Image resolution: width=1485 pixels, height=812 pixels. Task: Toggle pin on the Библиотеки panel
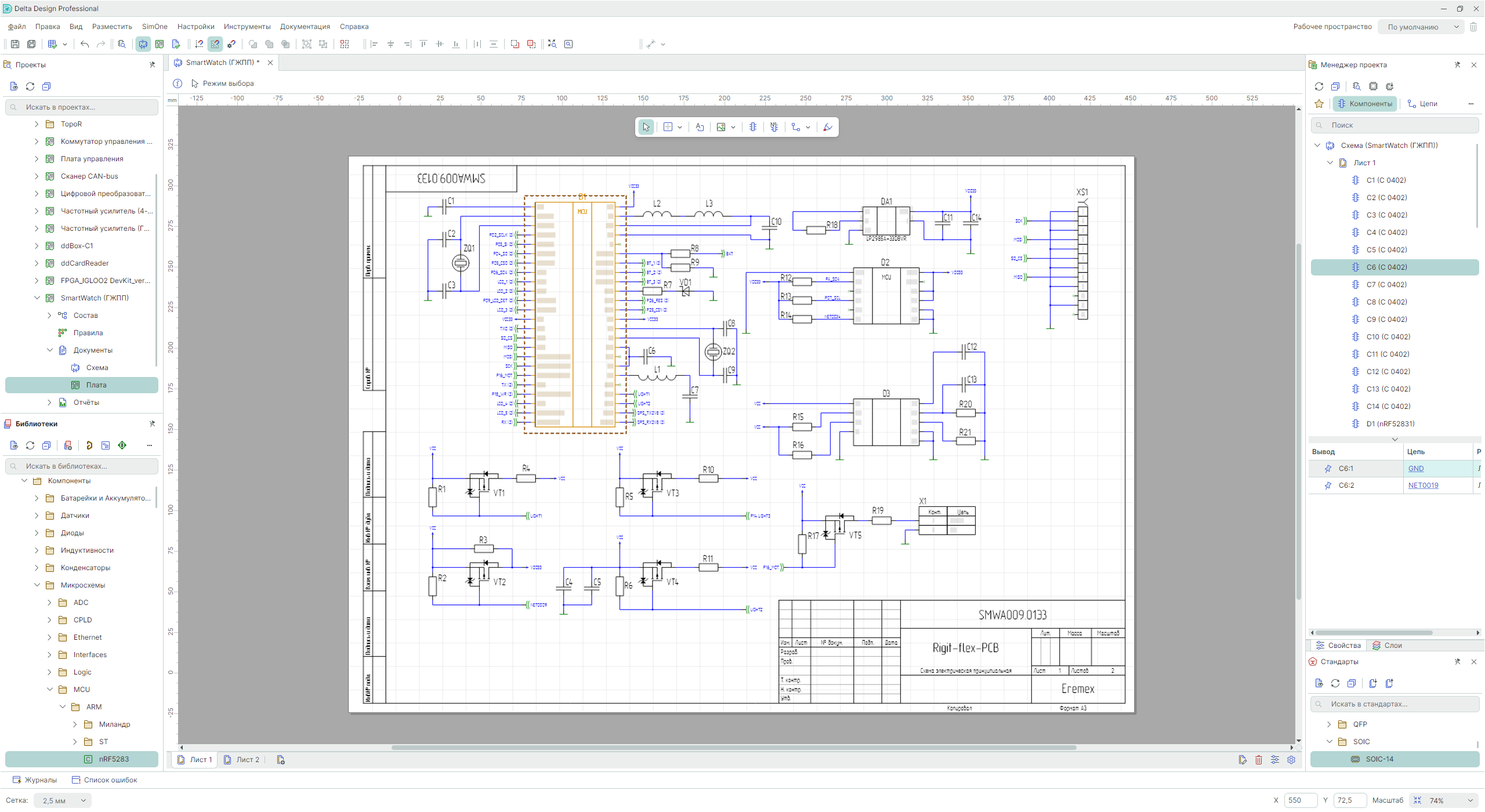click(153, 424)
